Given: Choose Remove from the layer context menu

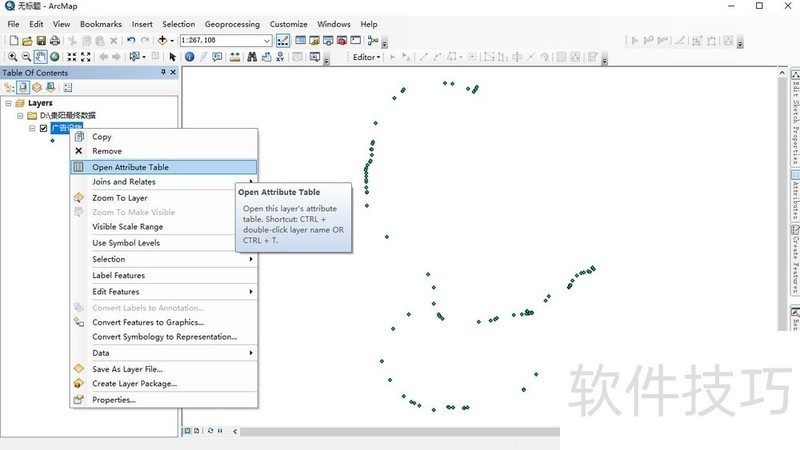Looking at the screenshot, I should [164, 151].
